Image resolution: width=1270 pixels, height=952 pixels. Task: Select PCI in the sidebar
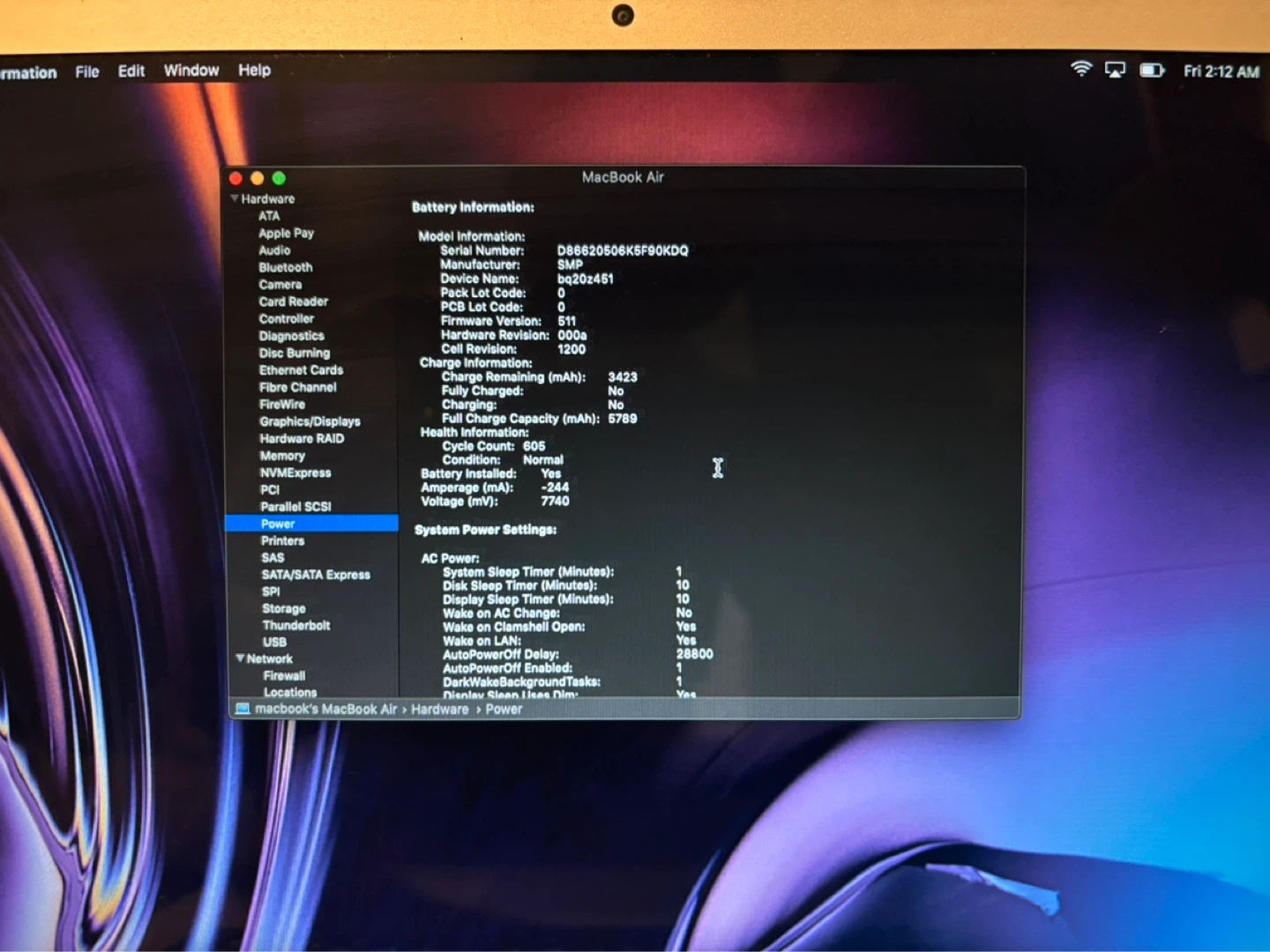[270, 490]
